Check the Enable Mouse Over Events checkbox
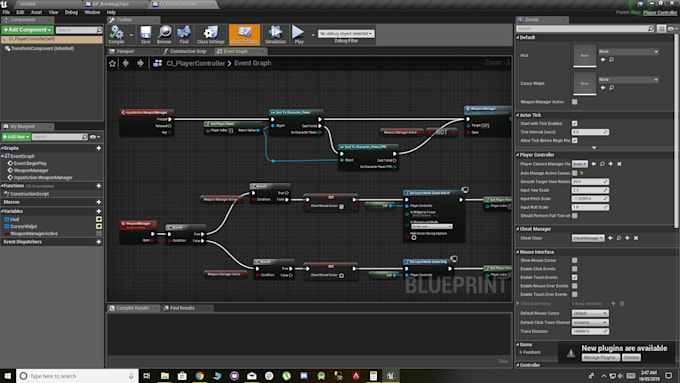 point(575,286)
